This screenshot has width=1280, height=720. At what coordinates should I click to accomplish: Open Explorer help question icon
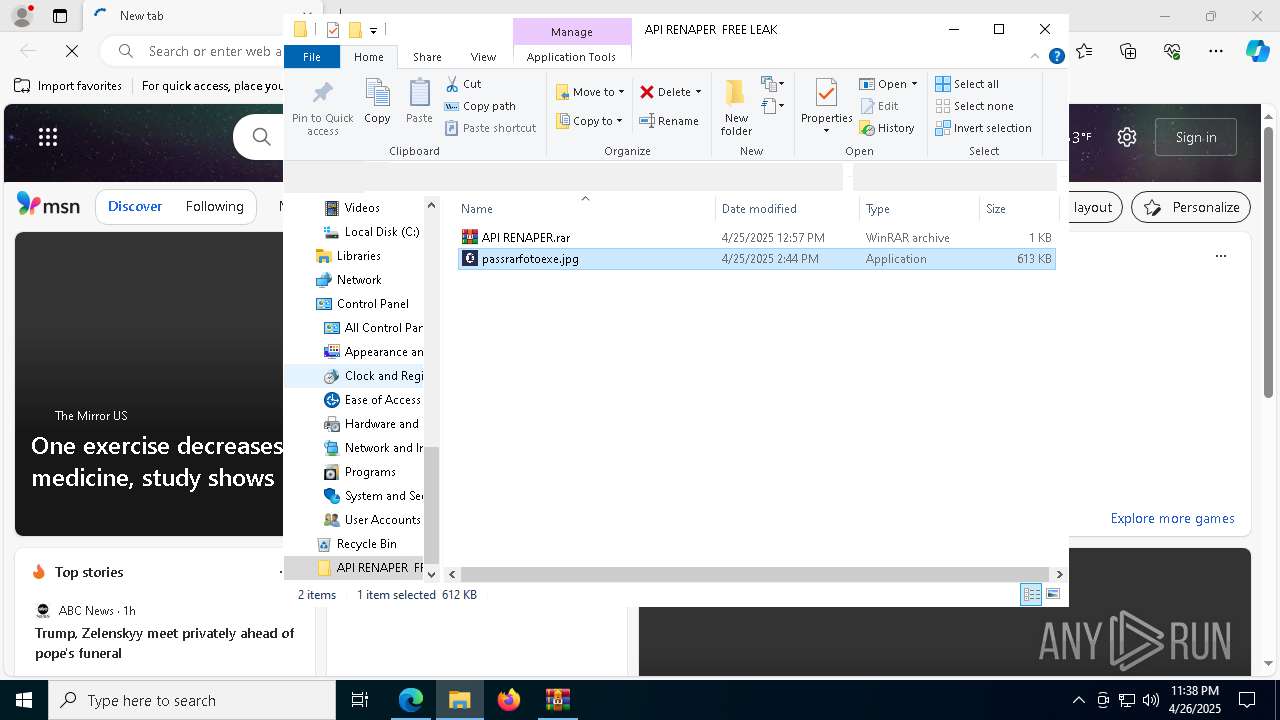click(1056, 57)
